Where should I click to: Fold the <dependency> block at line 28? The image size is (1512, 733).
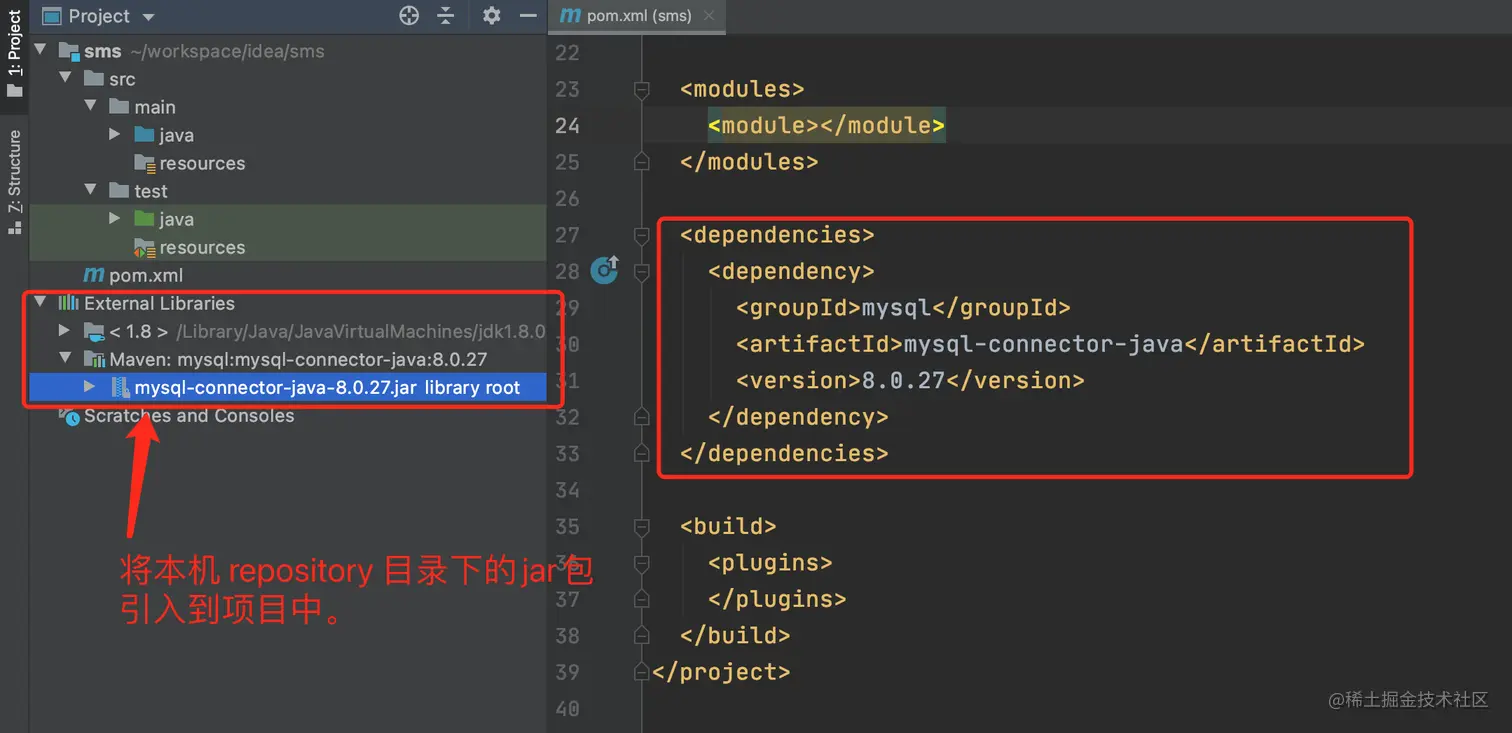tap(641, 272)
